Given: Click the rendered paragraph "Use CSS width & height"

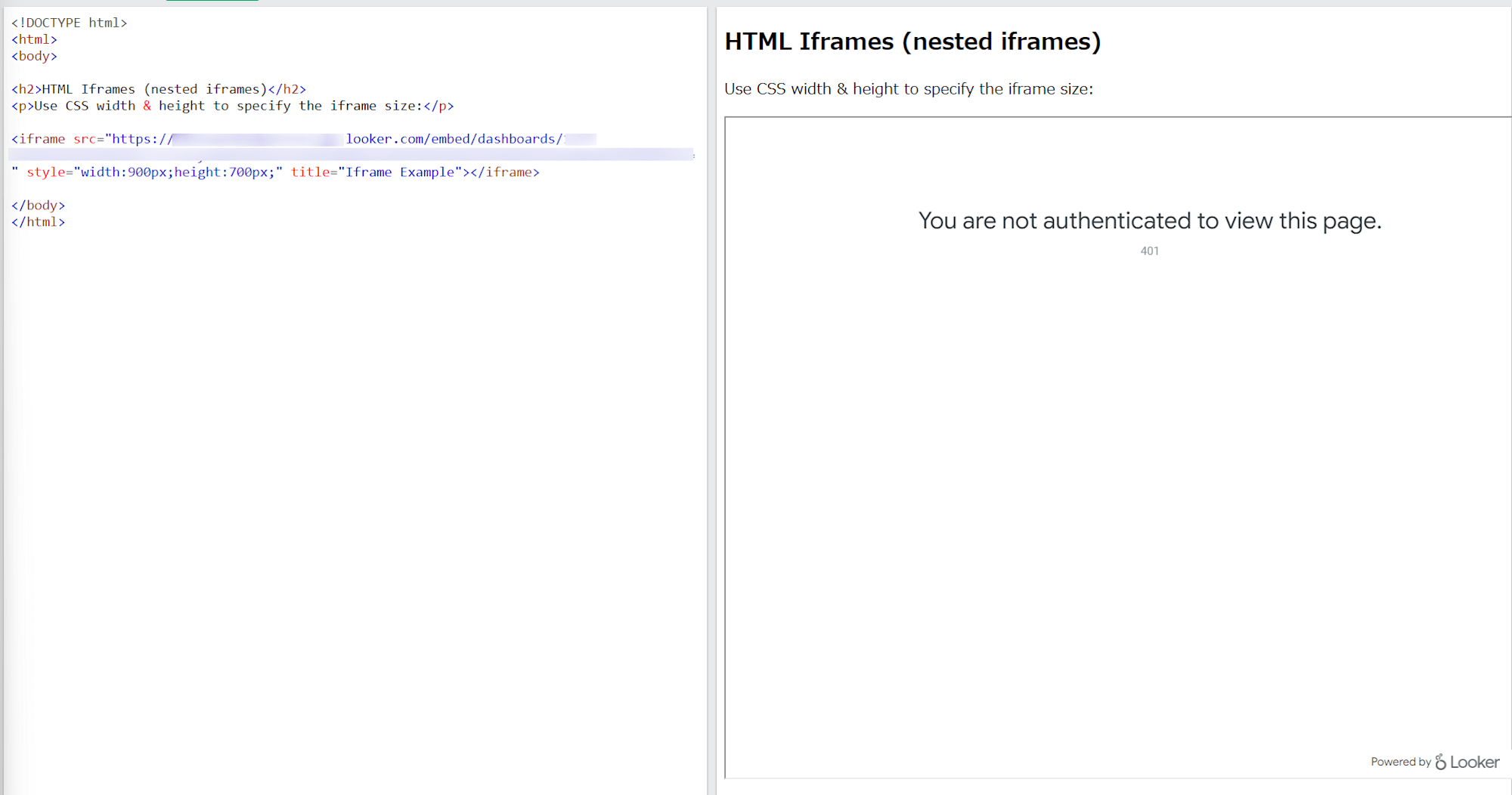Looking at the screenshot, I should coord(909,89).
